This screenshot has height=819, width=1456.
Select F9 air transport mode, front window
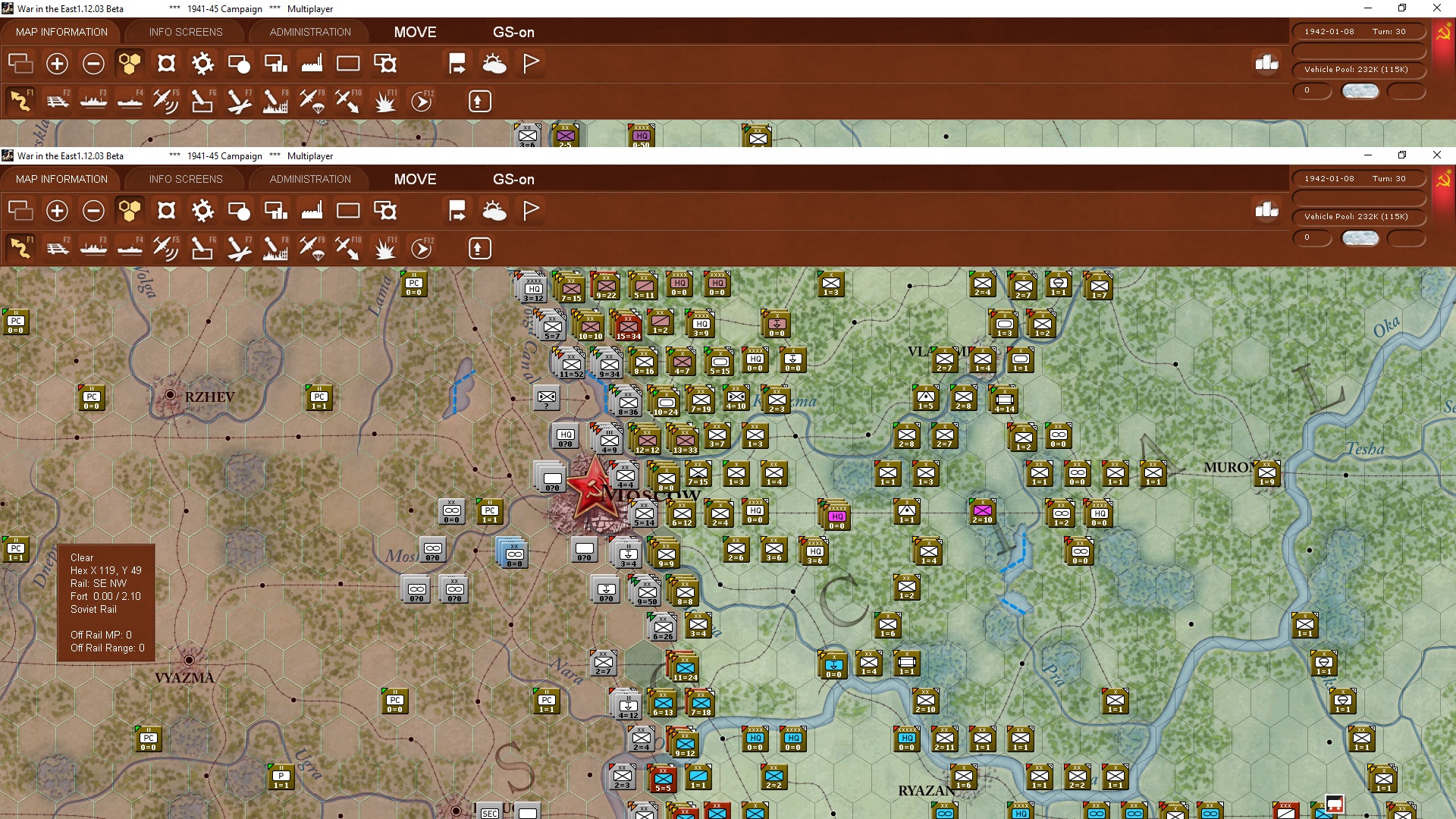click(312, 249)
